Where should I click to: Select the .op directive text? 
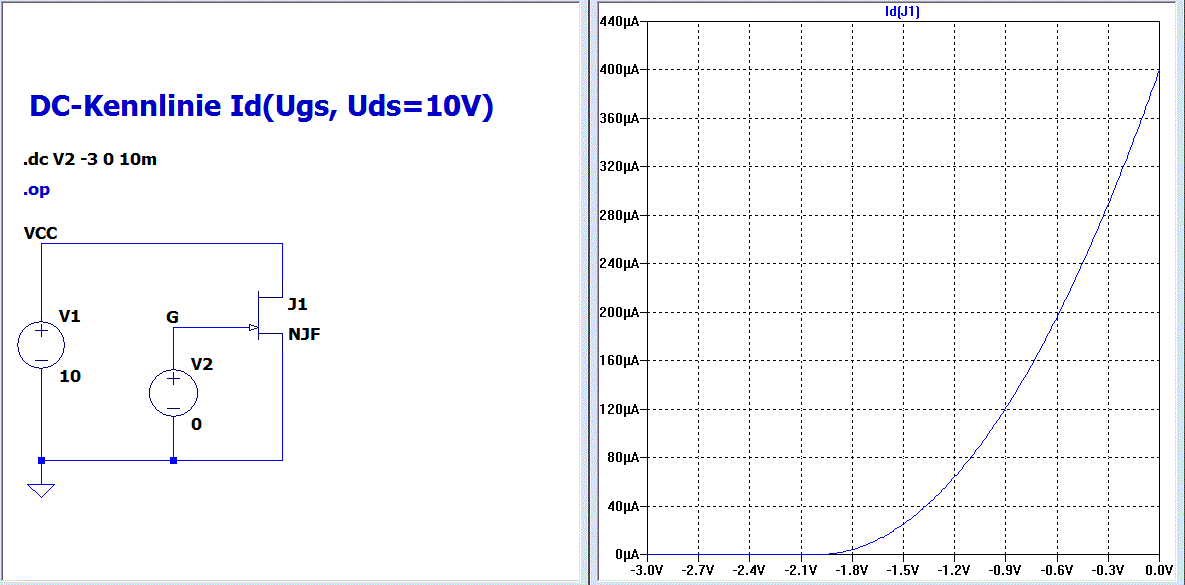tap(36, 191)
